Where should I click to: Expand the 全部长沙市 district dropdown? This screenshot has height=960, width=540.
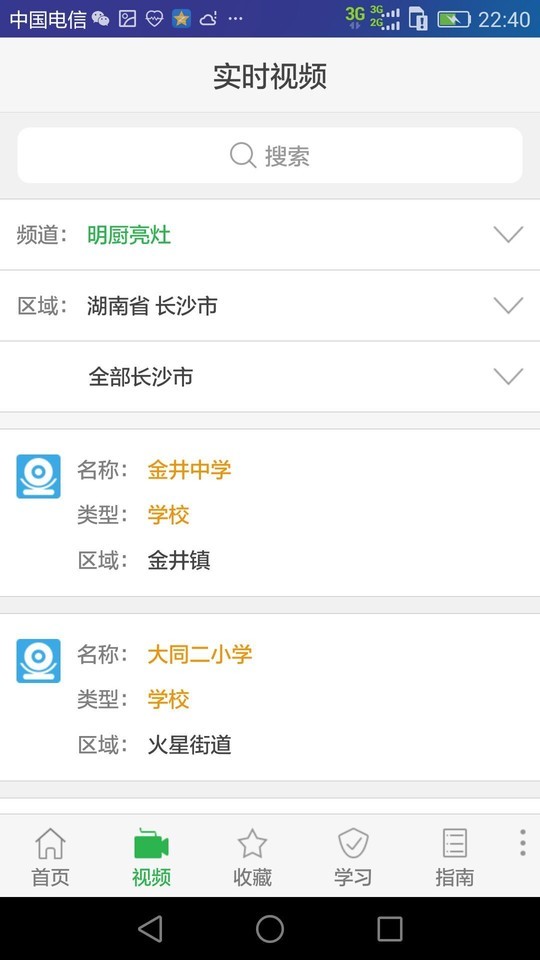pyautogui.click(x=270, y=377)
